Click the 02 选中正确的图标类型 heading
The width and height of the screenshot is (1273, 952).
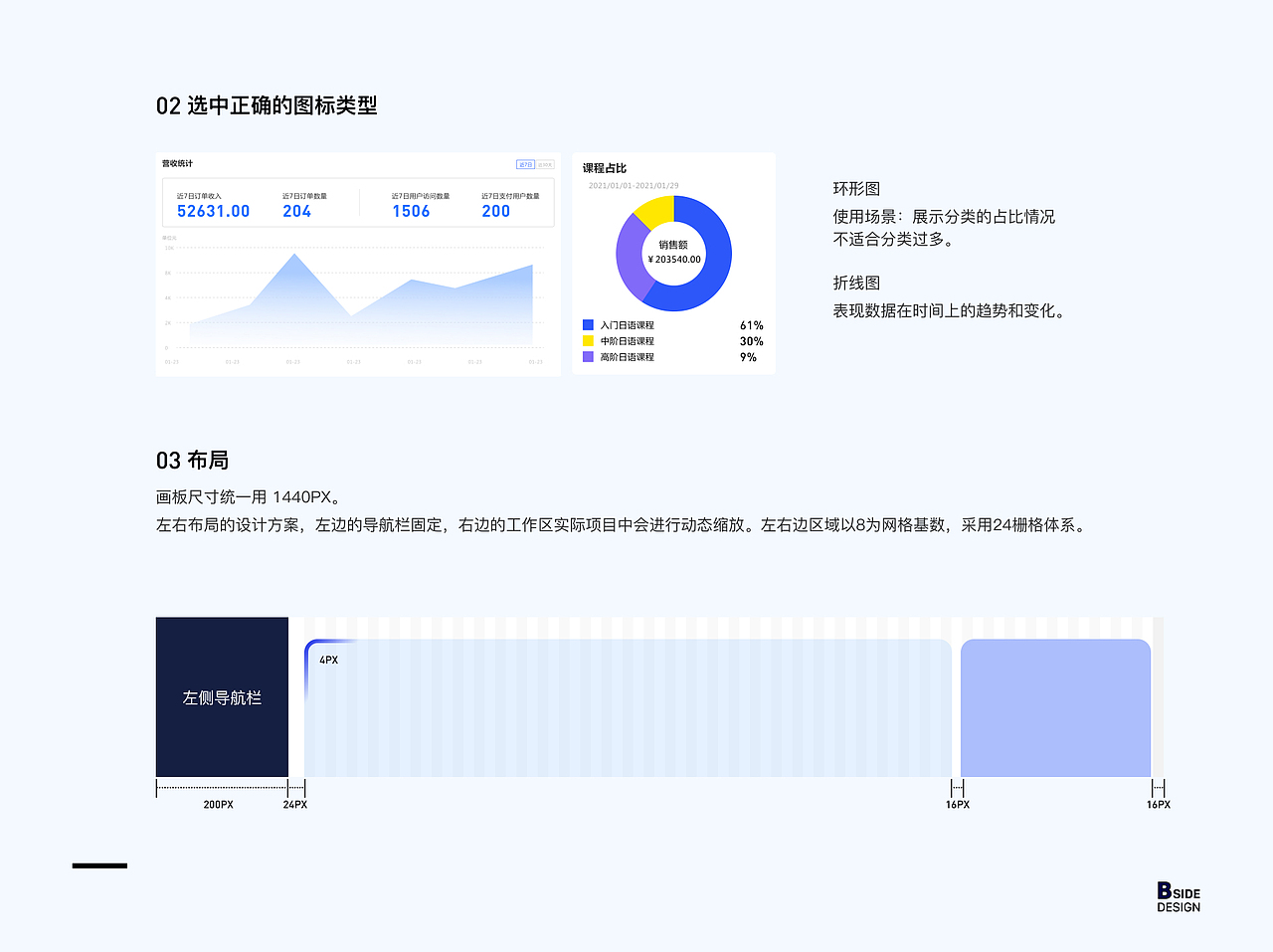coord(267,105)
